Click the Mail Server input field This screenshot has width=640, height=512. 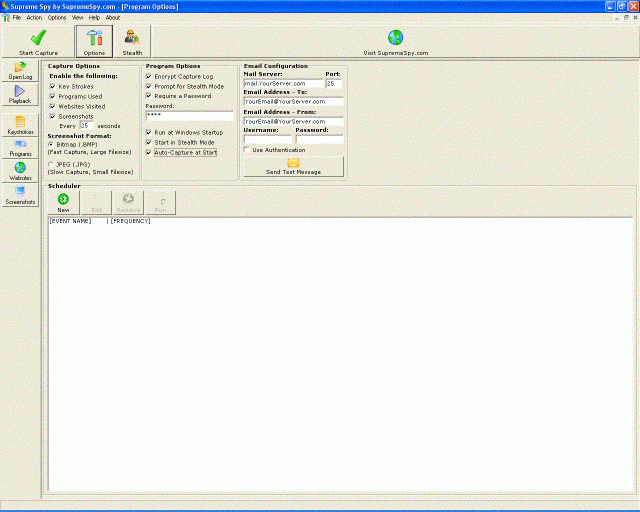[x=284, y=84]
